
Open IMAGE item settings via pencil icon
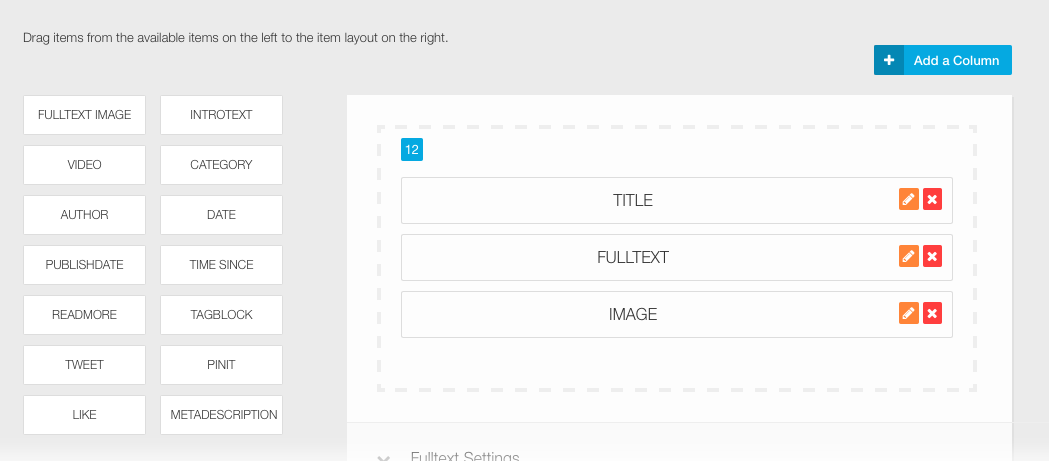coord(909,313)
